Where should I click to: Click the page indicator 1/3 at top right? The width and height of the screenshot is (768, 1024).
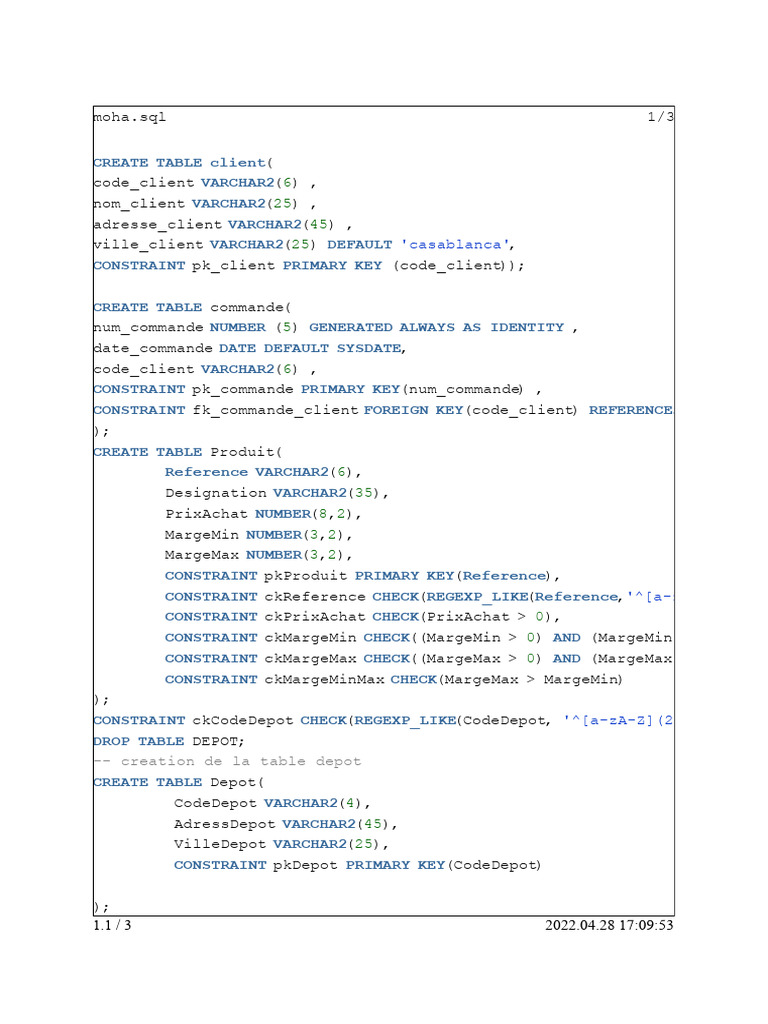click(x=660, y=117)
